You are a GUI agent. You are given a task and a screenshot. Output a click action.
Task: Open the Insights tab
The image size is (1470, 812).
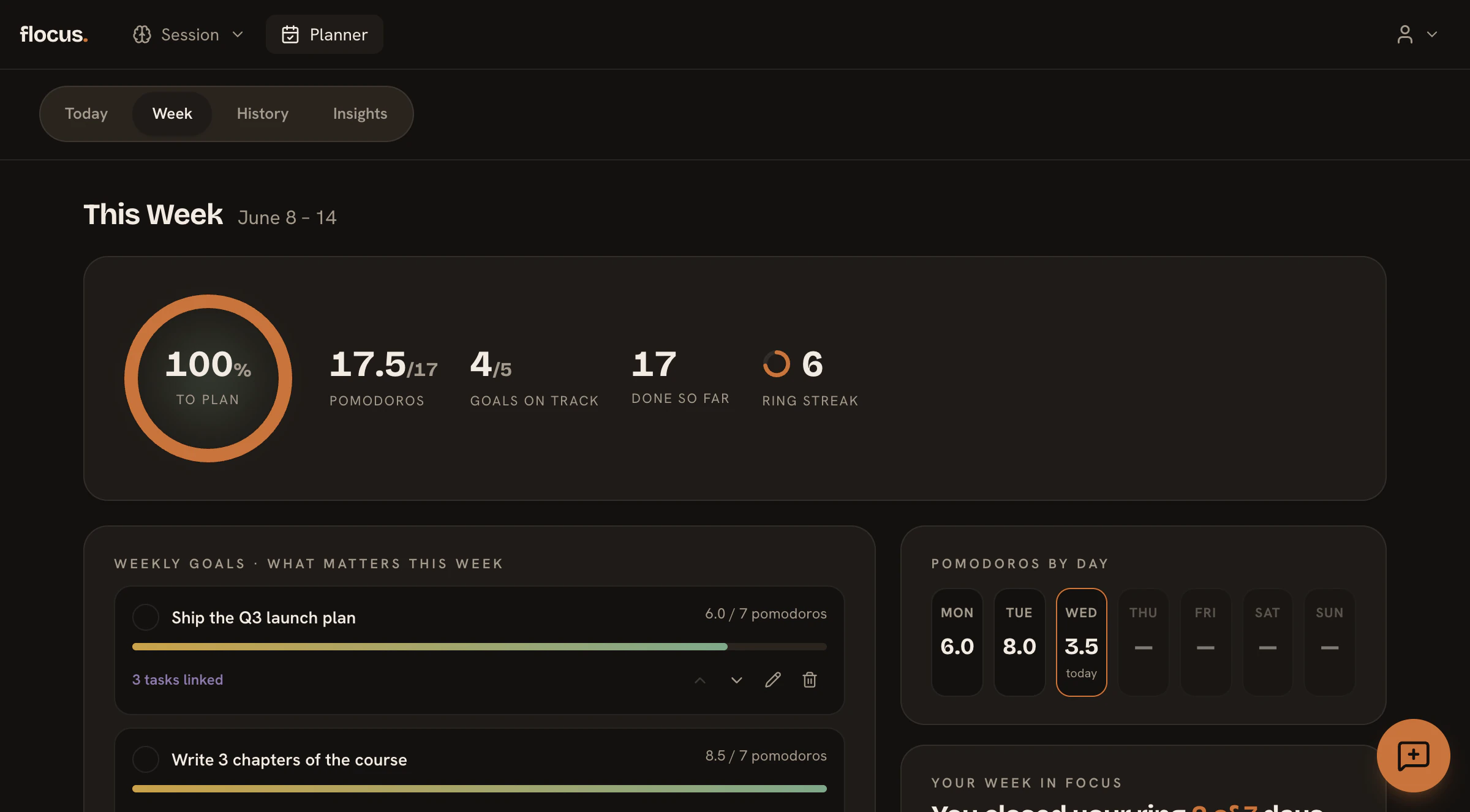coord(360,114)
